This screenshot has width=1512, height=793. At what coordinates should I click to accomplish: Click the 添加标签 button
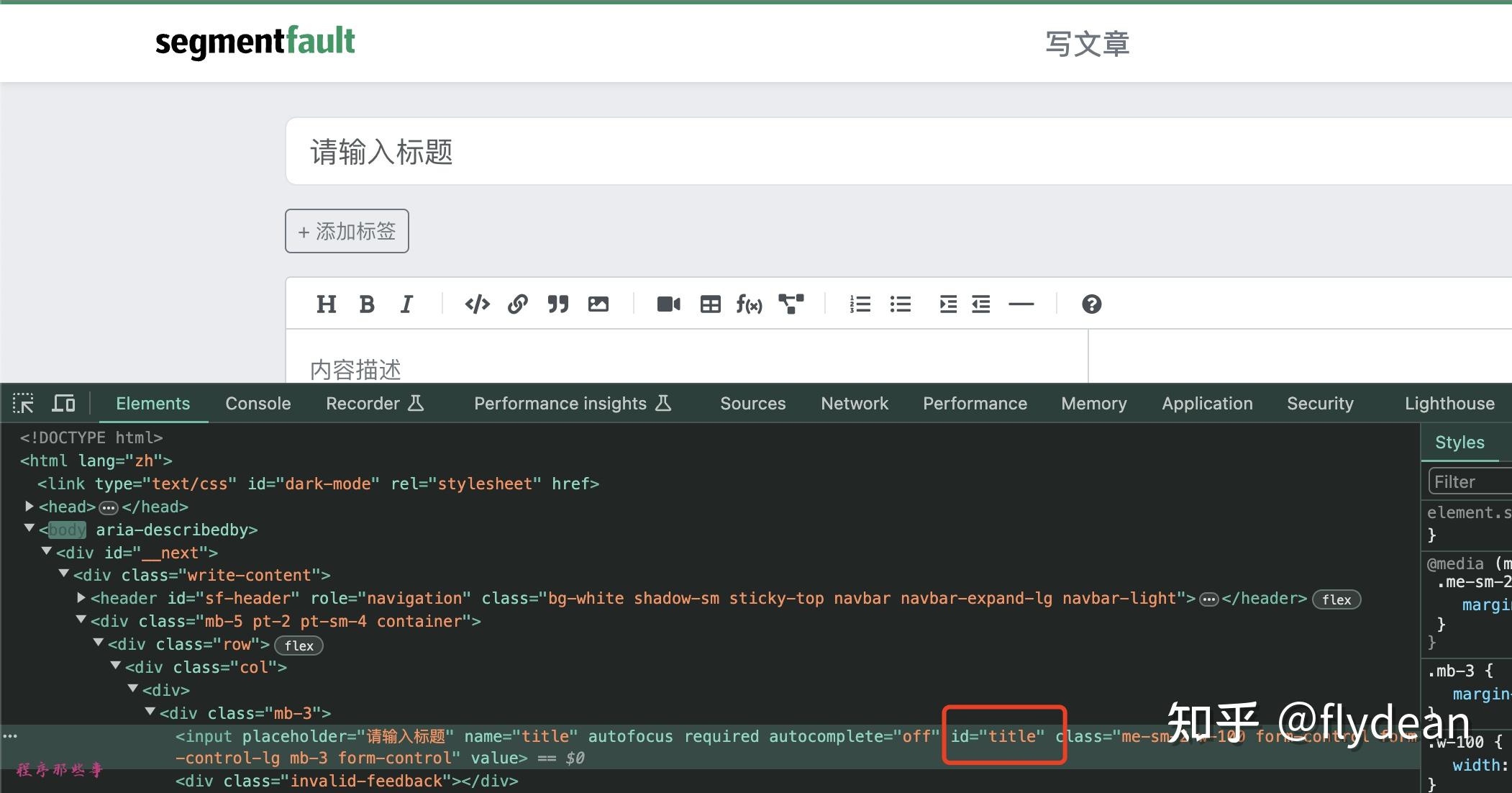click(346, 231)
